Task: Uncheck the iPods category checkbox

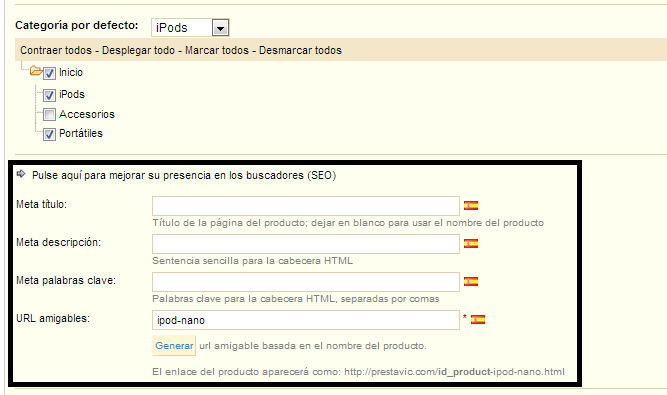Action: pos(49,95)
